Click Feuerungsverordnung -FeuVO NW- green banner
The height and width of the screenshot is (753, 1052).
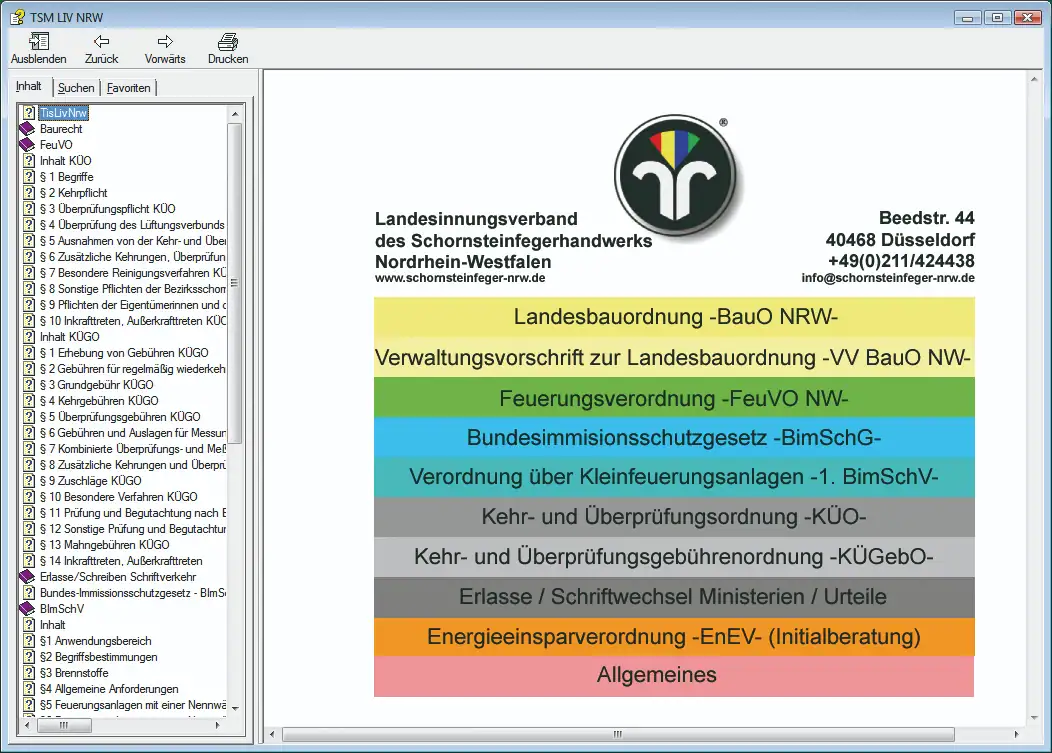pyautogui.click(x=674, y=398)
